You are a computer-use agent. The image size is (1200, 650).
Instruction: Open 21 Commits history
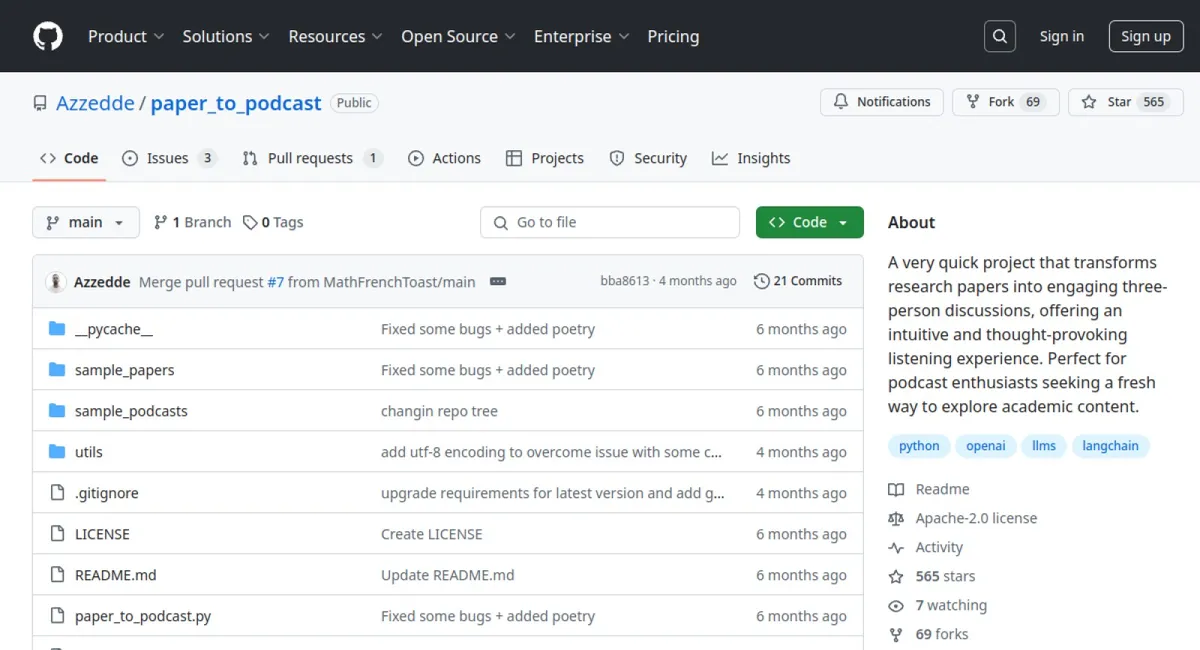tap(798, 281)
